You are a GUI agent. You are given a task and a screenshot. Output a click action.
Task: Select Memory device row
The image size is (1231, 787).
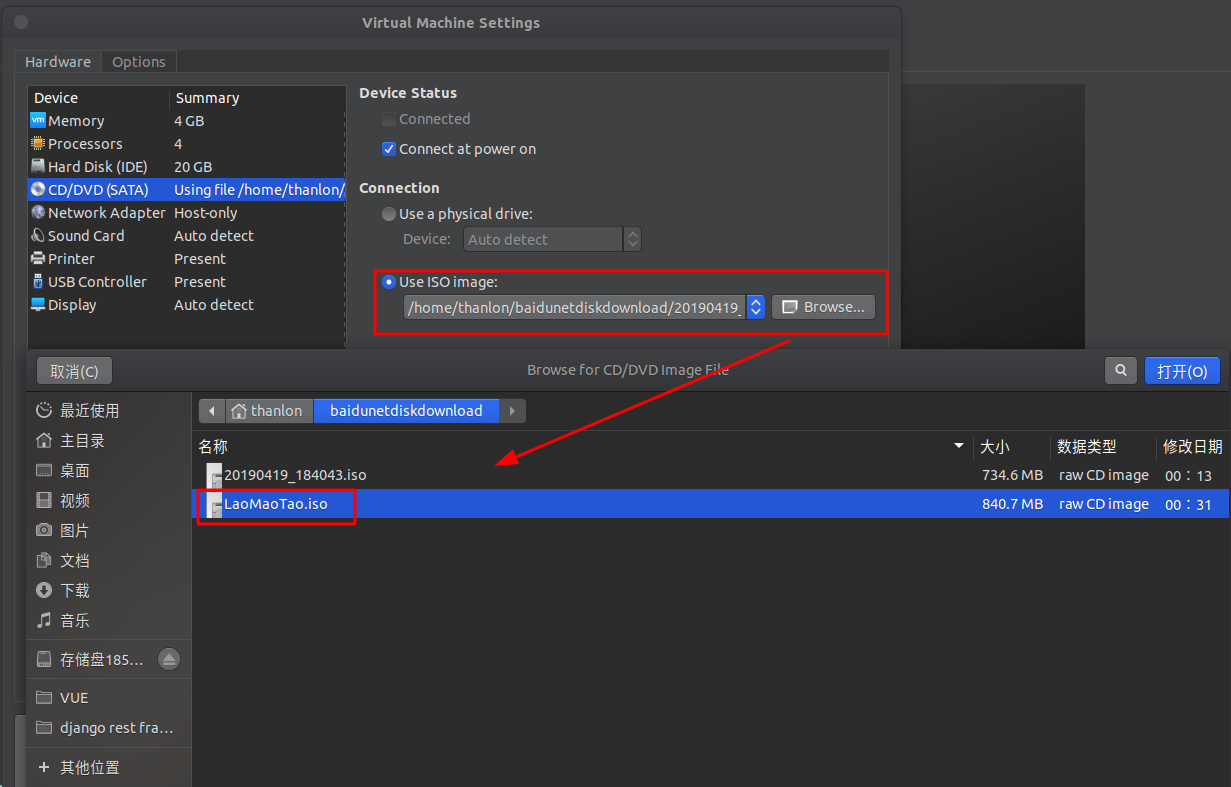(x=186, y=121)
